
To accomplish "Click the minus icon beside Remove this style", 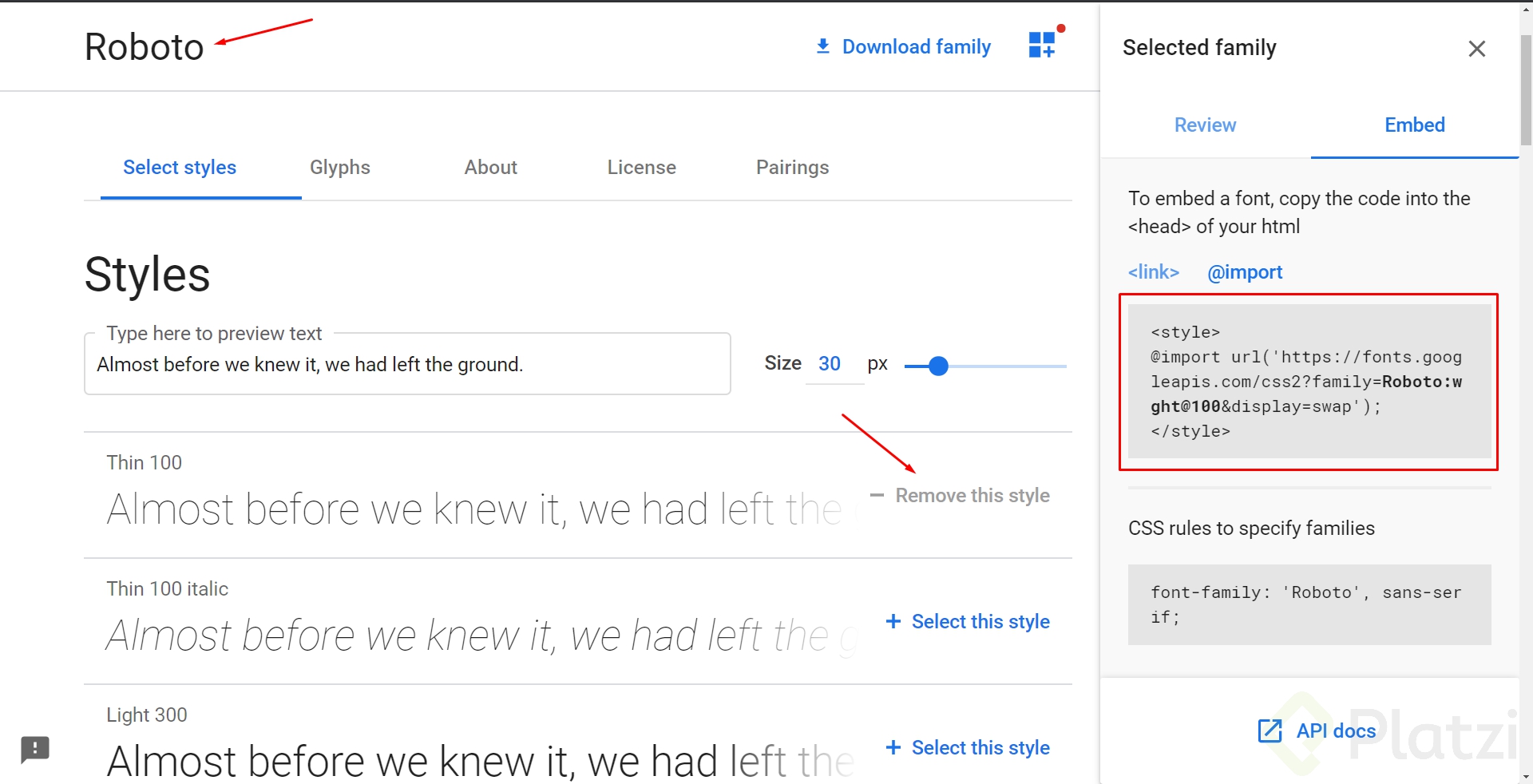I will tap(877, 496).
